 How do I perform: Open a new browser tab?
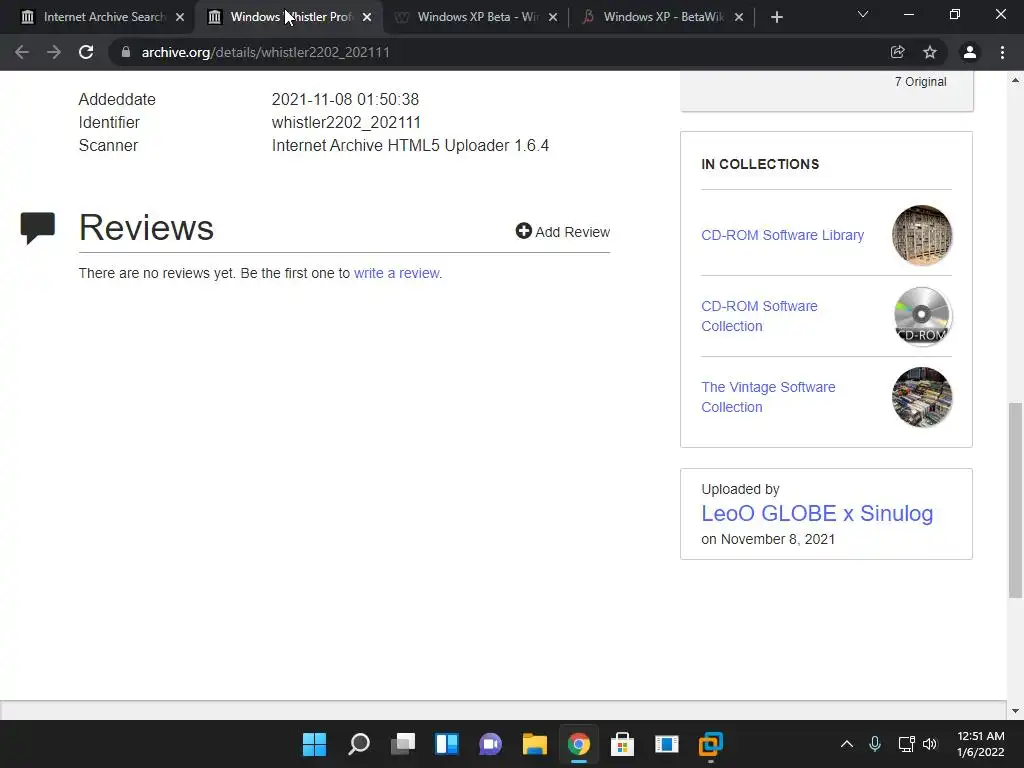[776, 18]
